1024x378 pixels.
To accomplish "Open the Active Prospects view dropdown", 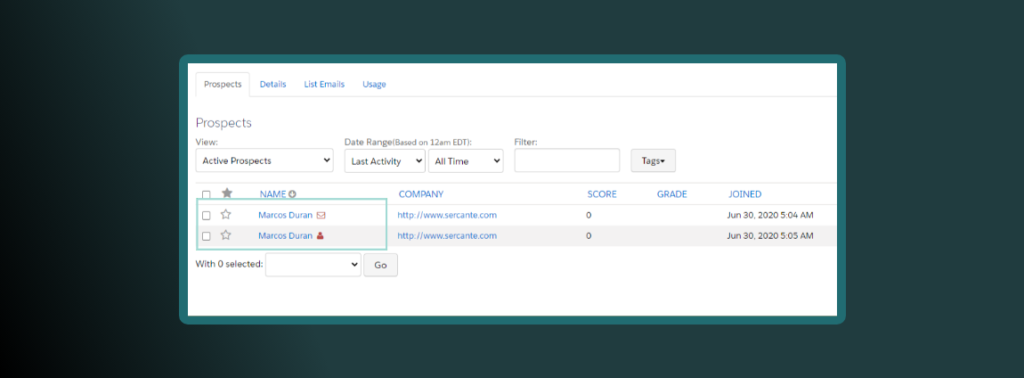I will point(264,161).
